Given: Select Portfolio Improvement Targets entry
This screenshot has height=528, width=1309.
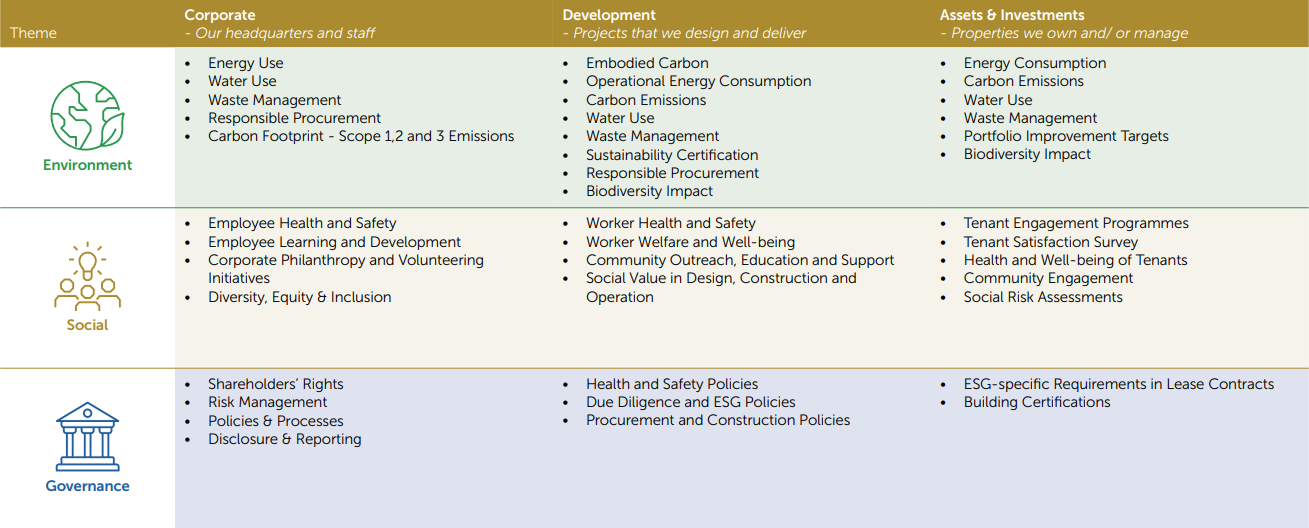Looking at the screenshot, I should click(x=1066, y=136).
